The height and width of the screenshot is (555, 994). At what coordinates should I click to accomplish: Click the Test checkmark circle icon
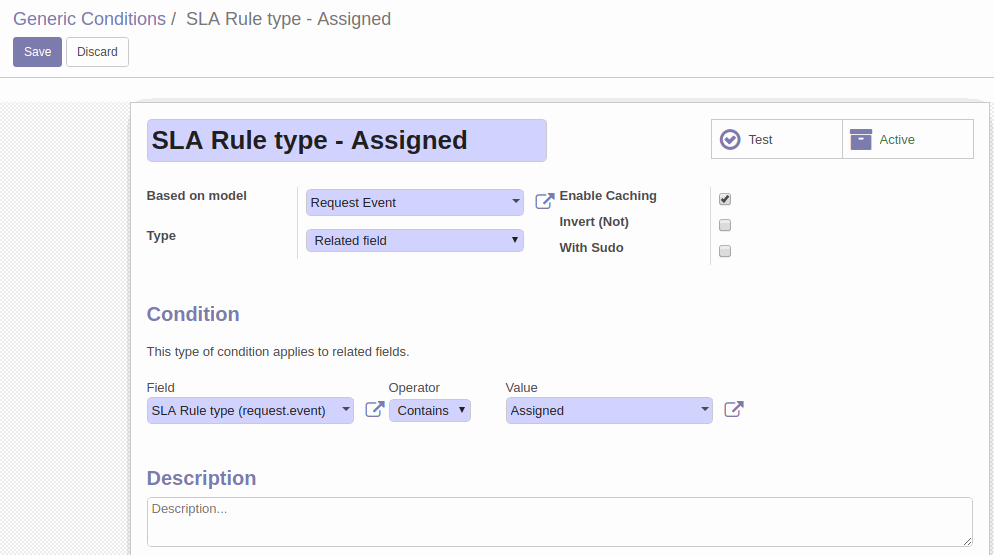(730, 140)
